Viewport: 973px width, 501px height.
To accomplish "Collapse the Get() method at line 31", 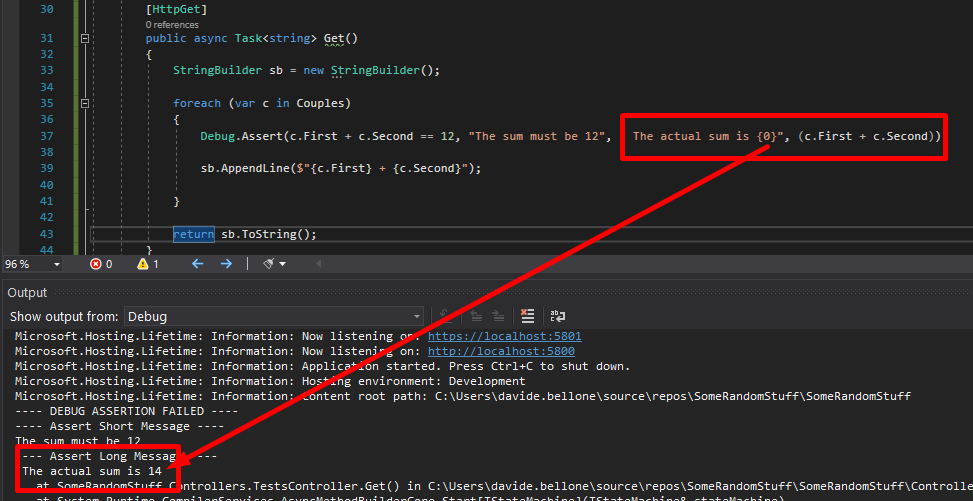I will pos(85,38).
